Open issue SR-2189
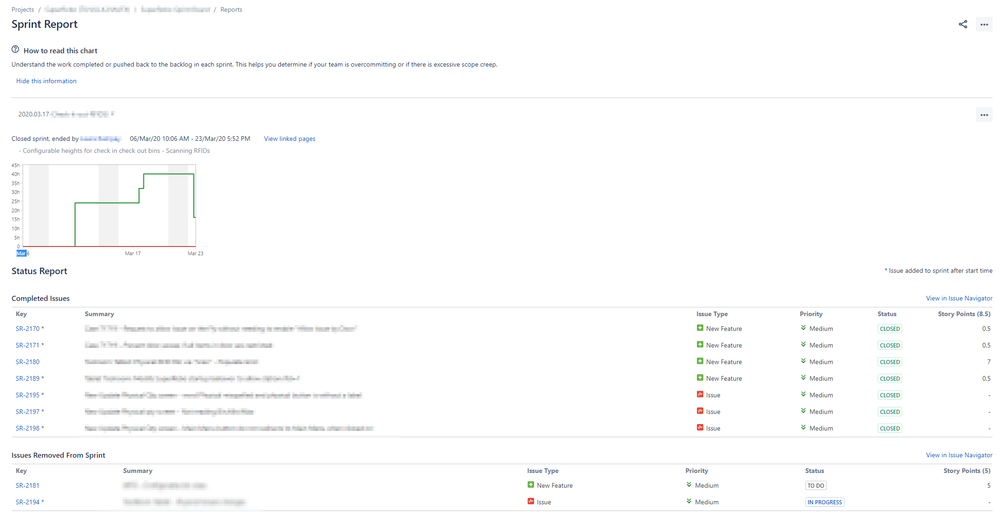999x522 pixels. pos(27,379)
